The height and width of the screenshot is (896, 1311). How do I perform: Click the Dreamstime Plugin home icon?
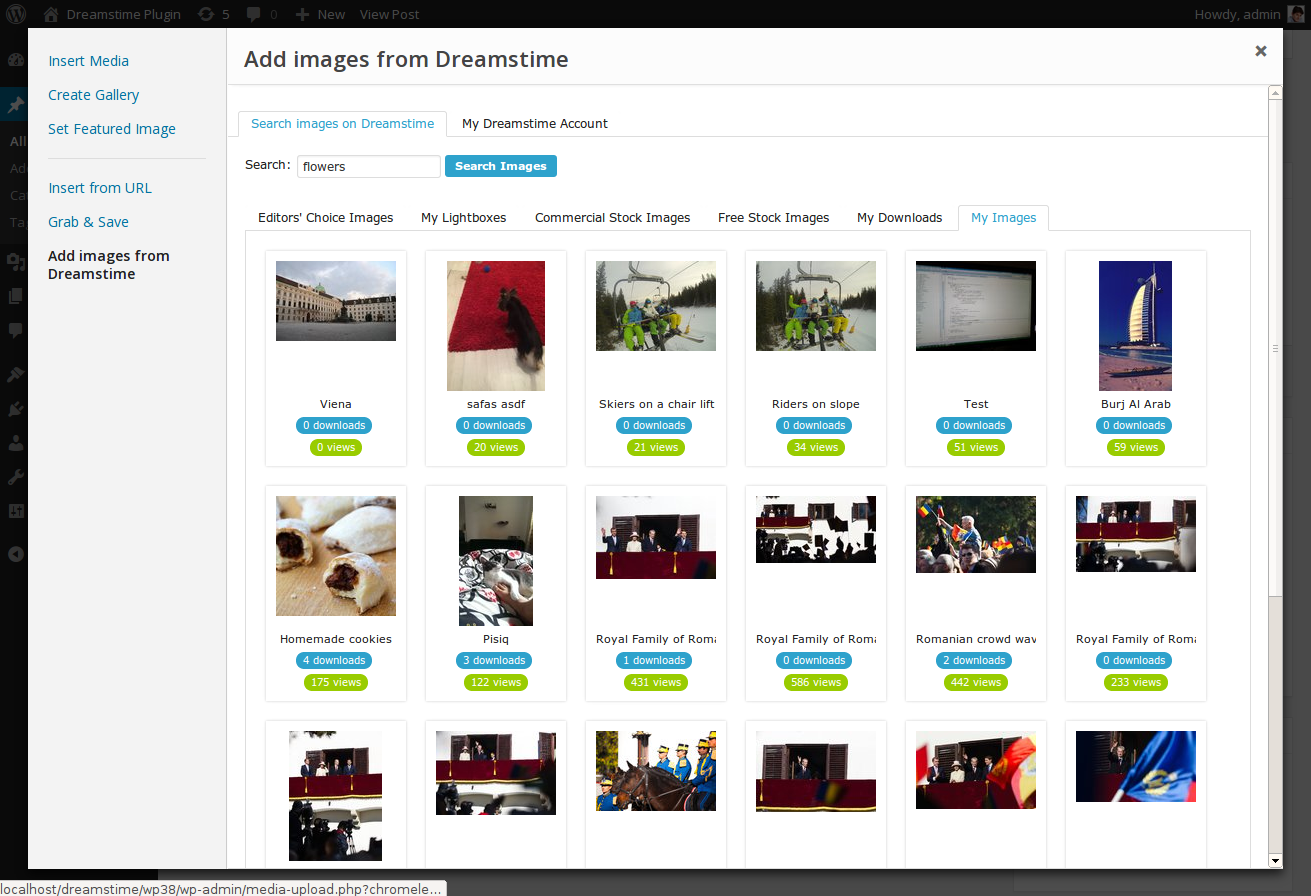[x=51, y=14]
